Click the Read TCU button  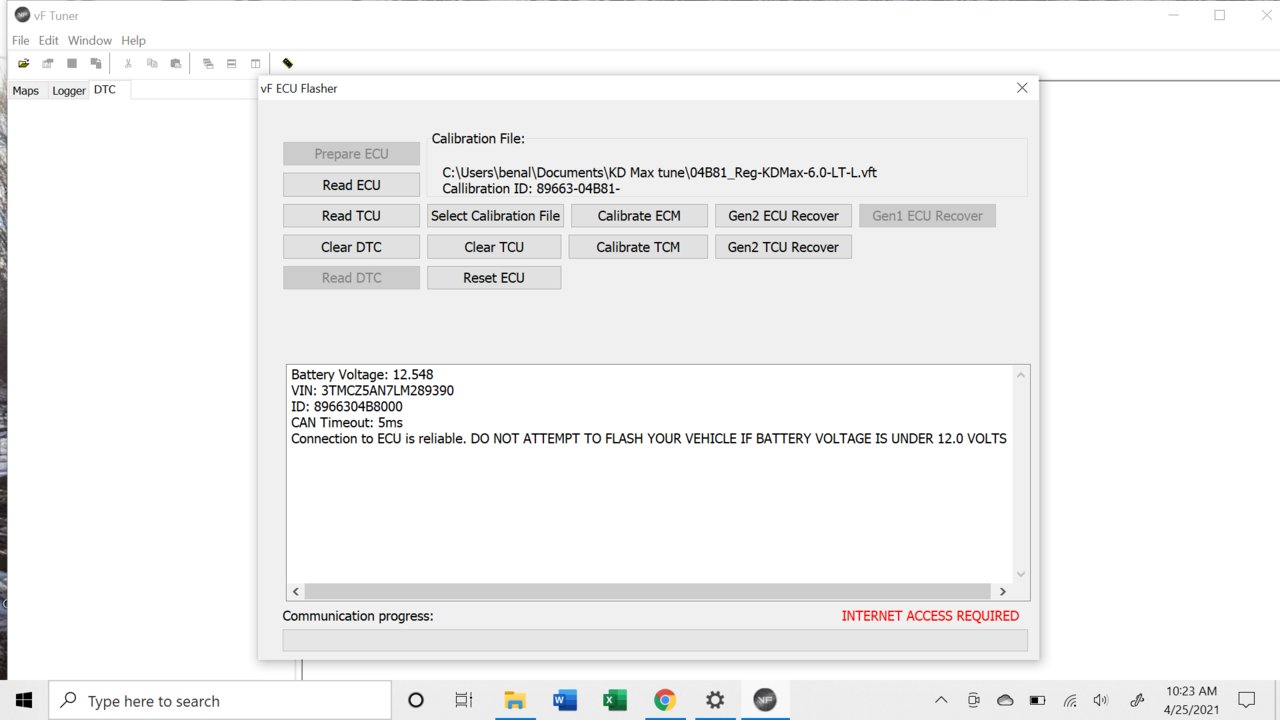pyautogui.click(x=351, y=216)
